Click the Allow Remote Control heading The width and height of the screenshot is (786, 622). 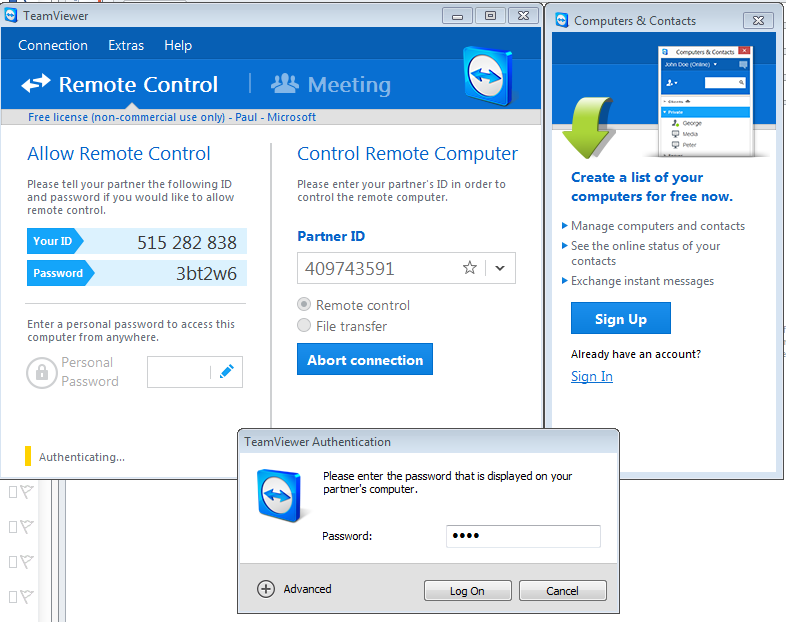pyautogui.click(x=119, y=153)
